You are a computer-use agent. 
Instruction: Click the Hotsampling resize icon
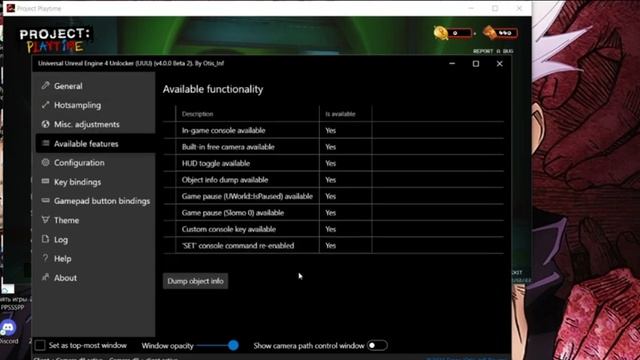[45, 105]
